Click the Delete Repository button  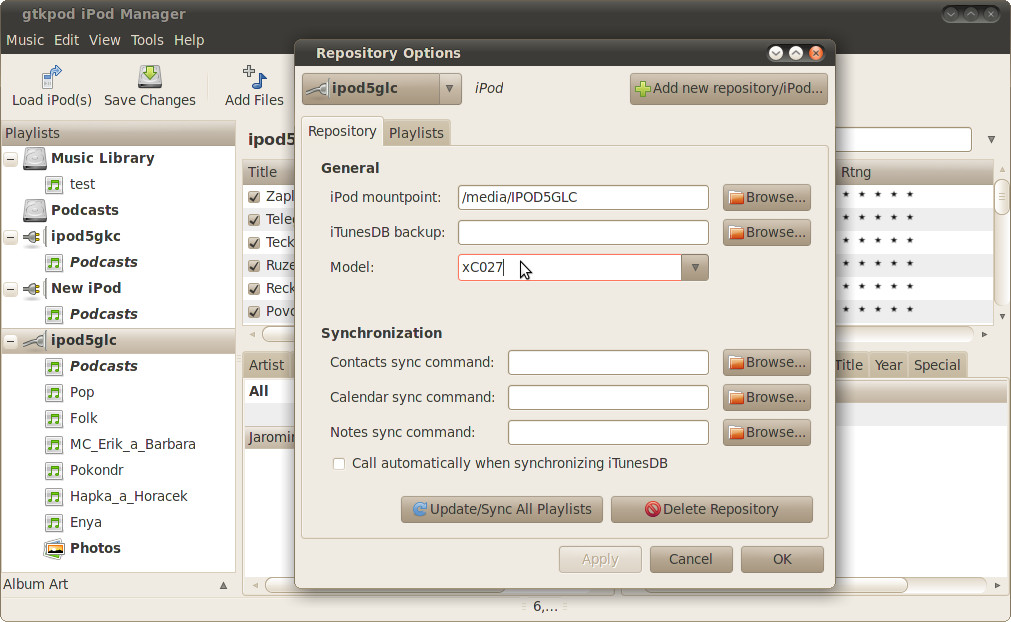click(x=712, y=509)
